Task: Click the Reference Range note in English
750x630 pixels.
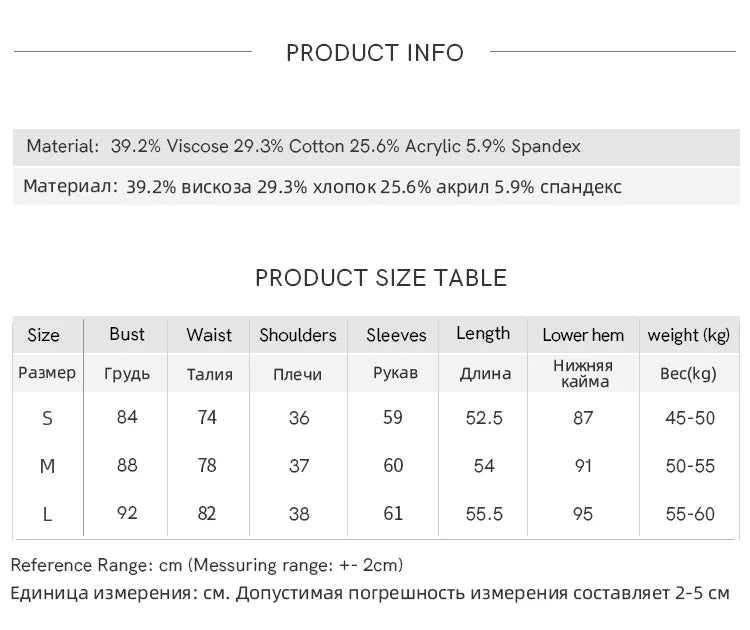Action: (x=207, y=566)
